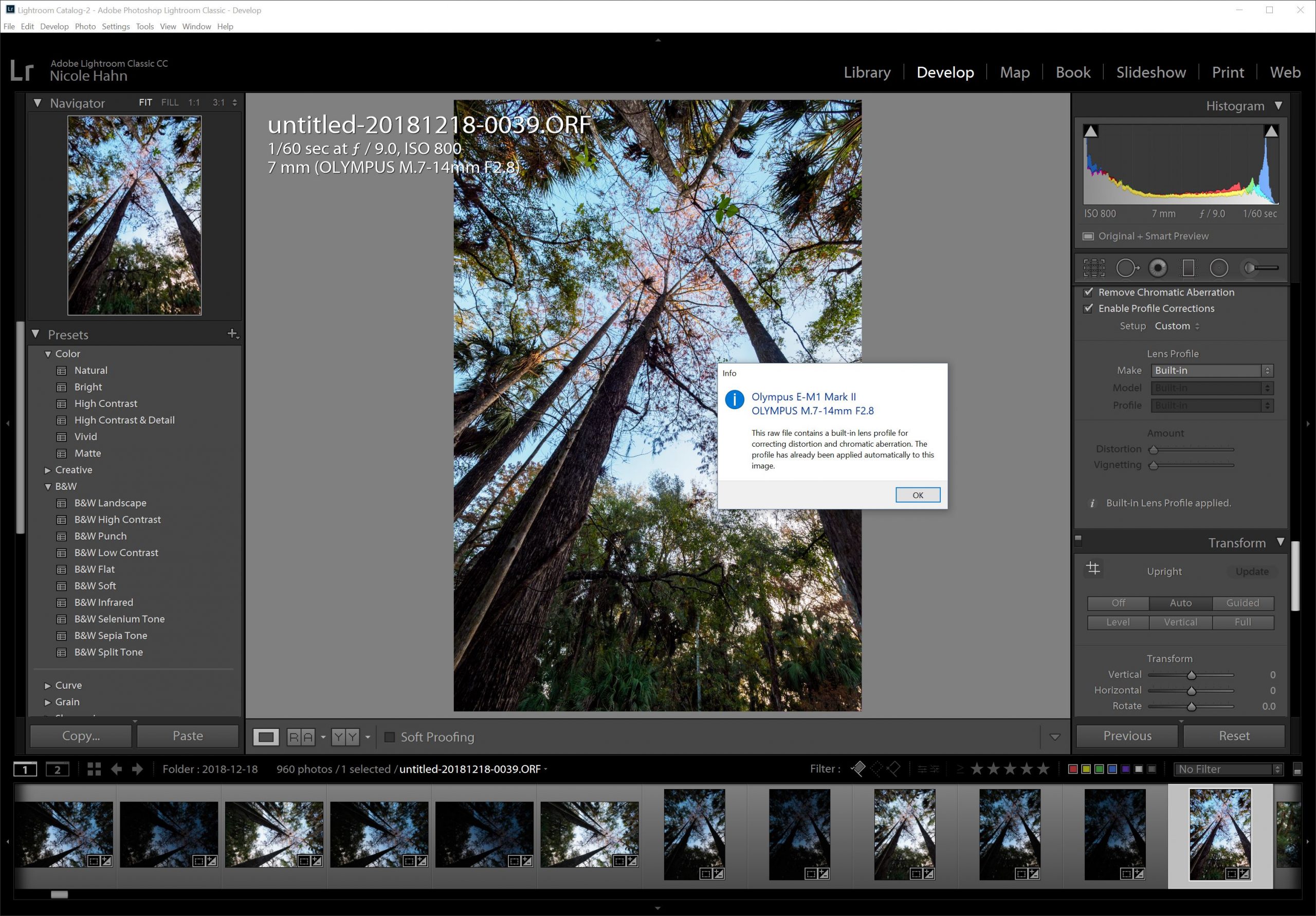Click the Vertical transform slider handle
The image size is (1316, 916).
(x=1191, y=675)
